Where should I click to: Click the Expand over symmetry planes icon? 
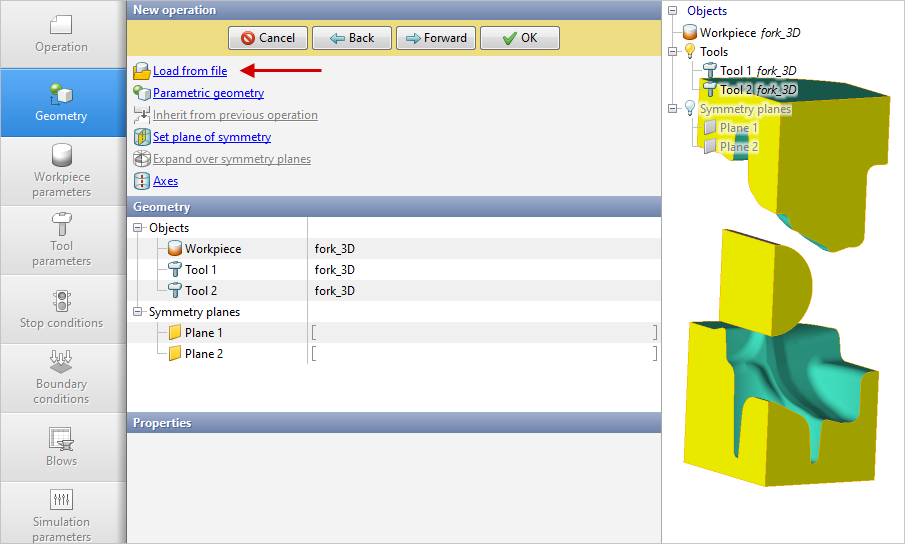pyautogui.click(x=141, y=159)
